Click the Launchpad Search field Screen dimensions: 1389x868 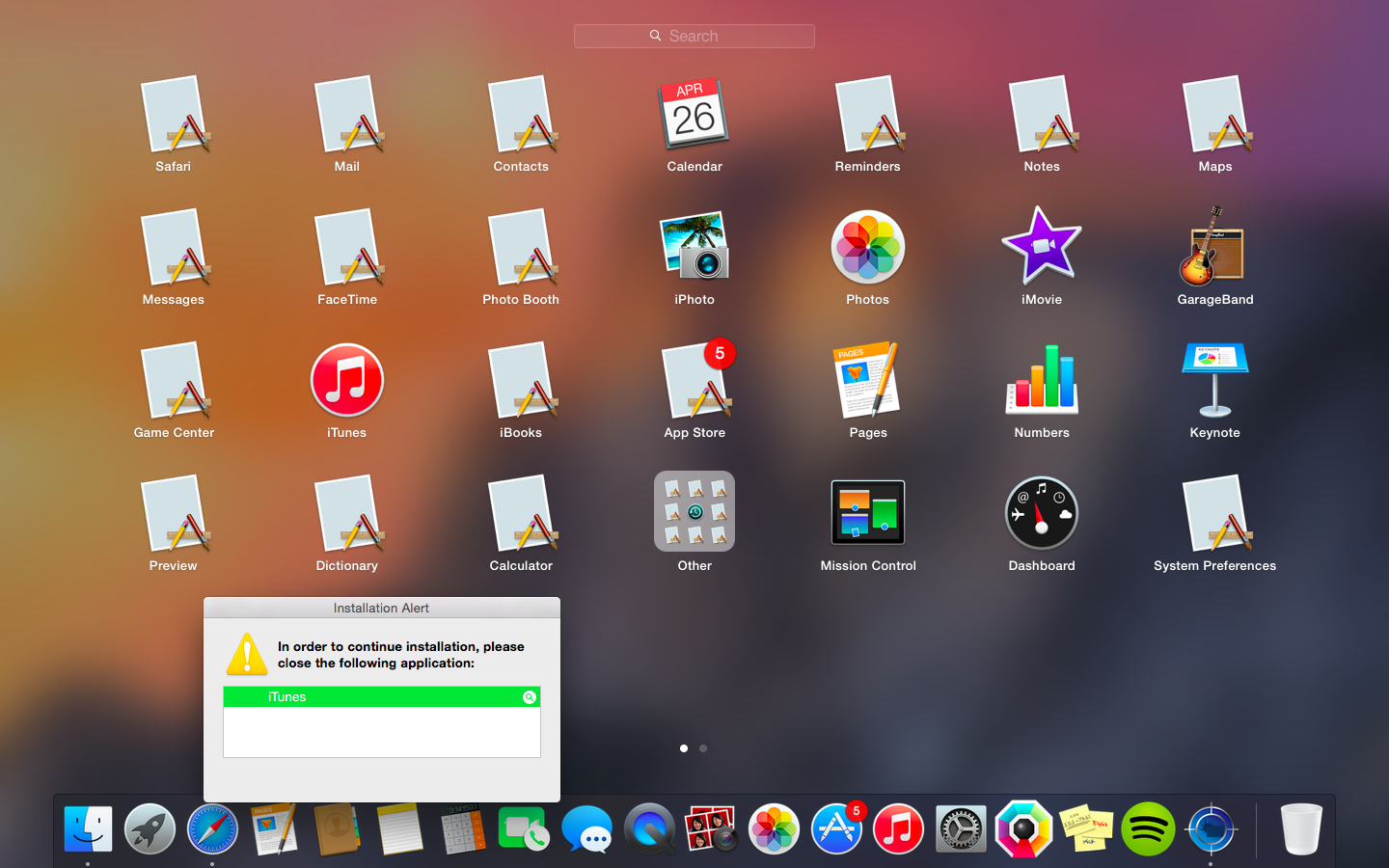tap(694, 36)
